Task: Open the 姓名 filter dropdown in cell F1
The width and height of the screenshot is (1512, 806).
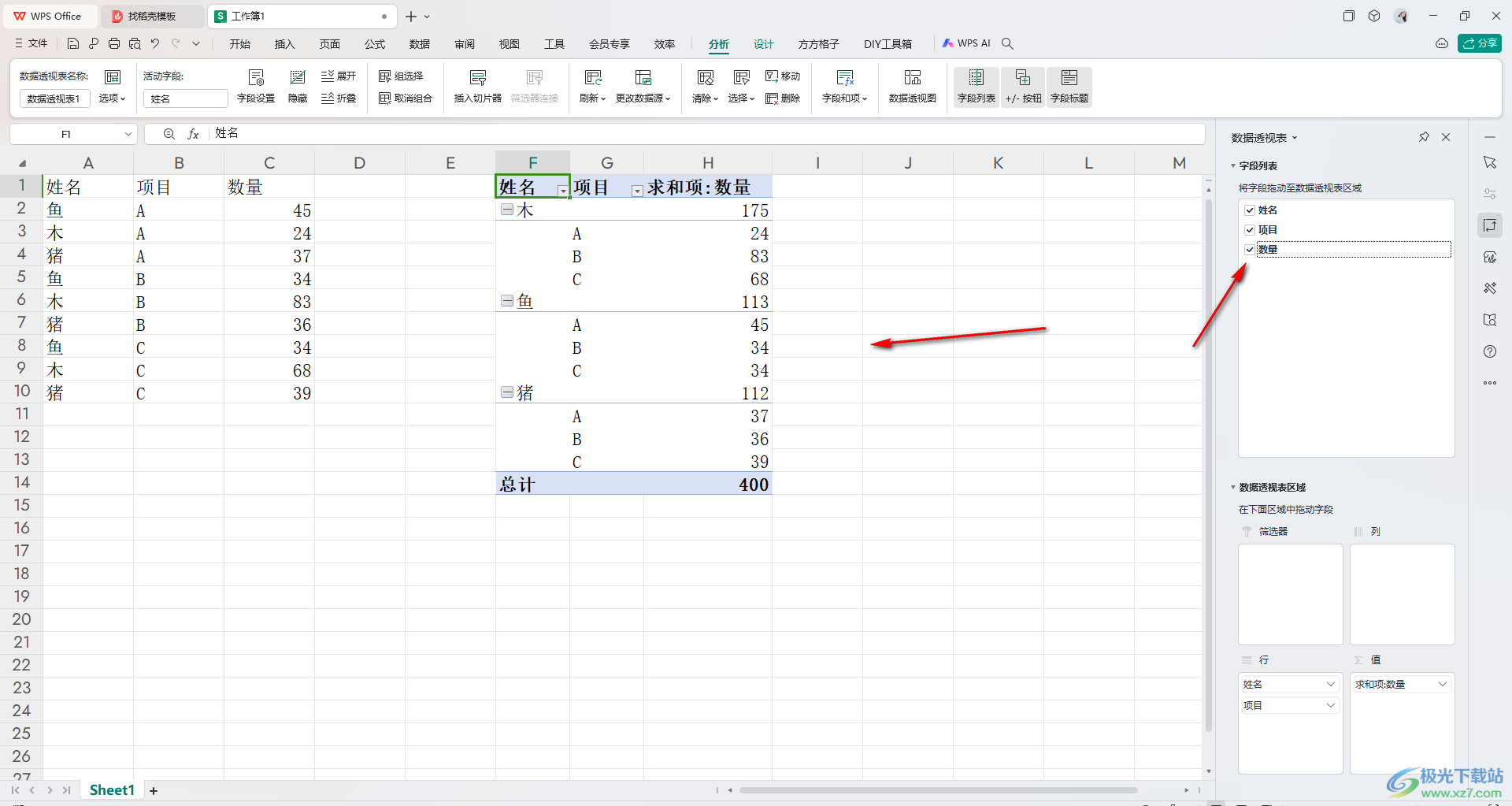Action: pos(562,190)
